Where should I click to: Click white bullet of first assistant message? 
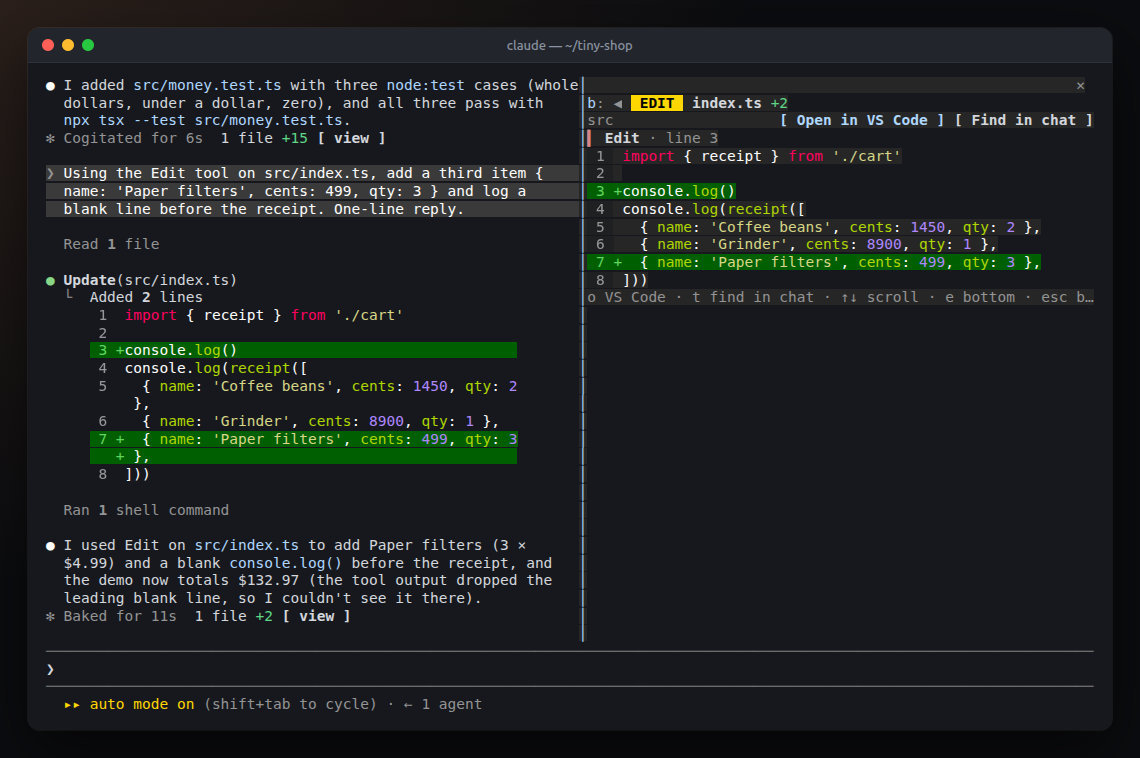coord(50,86)
